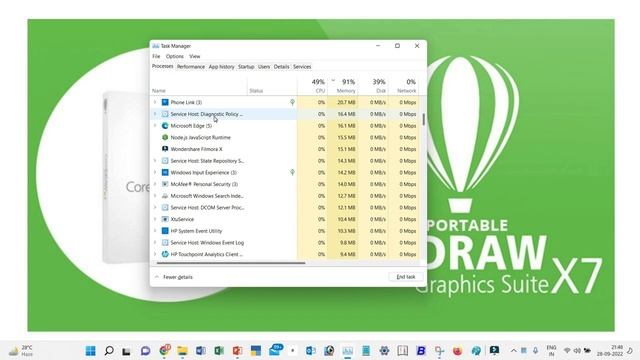This screenshot has width=640, height=360.
Task: Expand the Phone Link (3) process group
Action: (155, 102)
